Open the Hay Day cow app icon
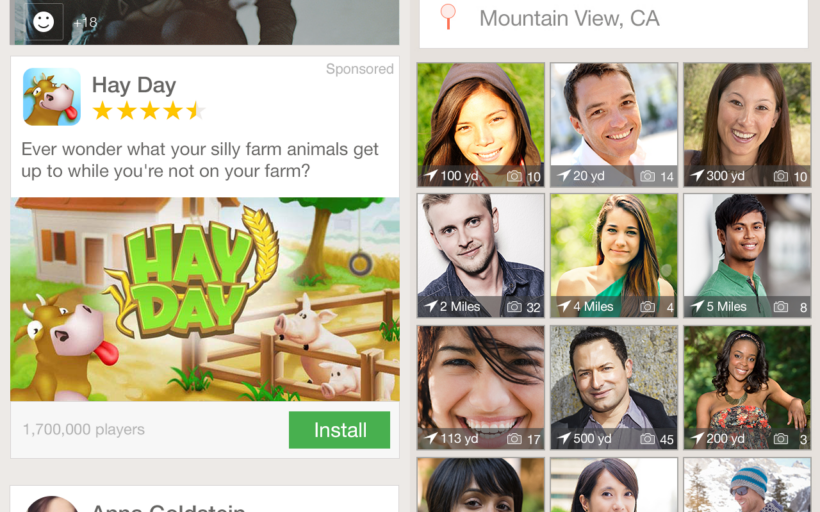Screen dimensions: 820x512 pyautogui.click(x=52, y=97)
